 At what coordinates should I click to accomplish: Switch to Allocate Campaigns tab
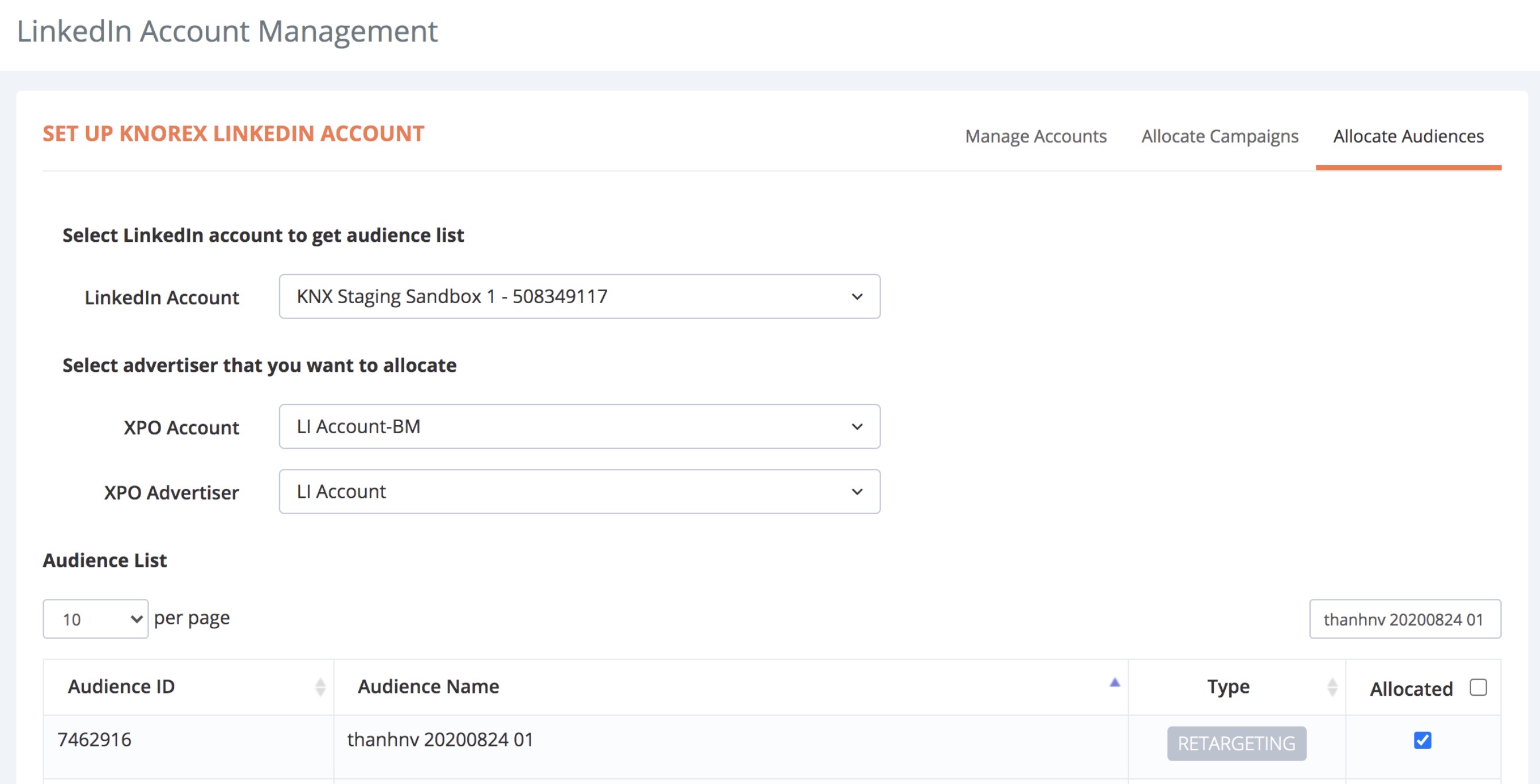pos(1220,136)
